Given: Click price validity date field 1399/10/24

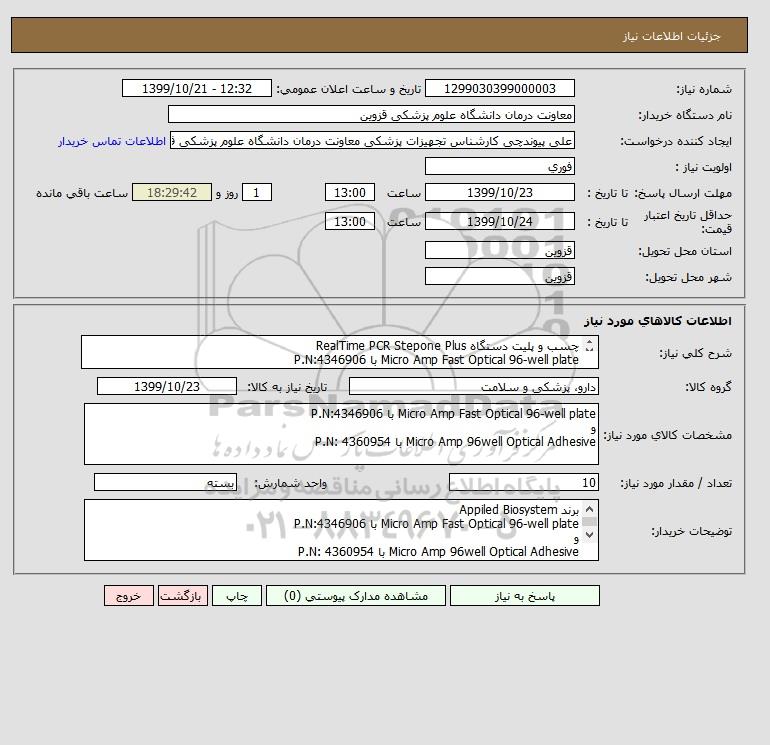Looking at the screenshot, I should click(x=499, y=221).
